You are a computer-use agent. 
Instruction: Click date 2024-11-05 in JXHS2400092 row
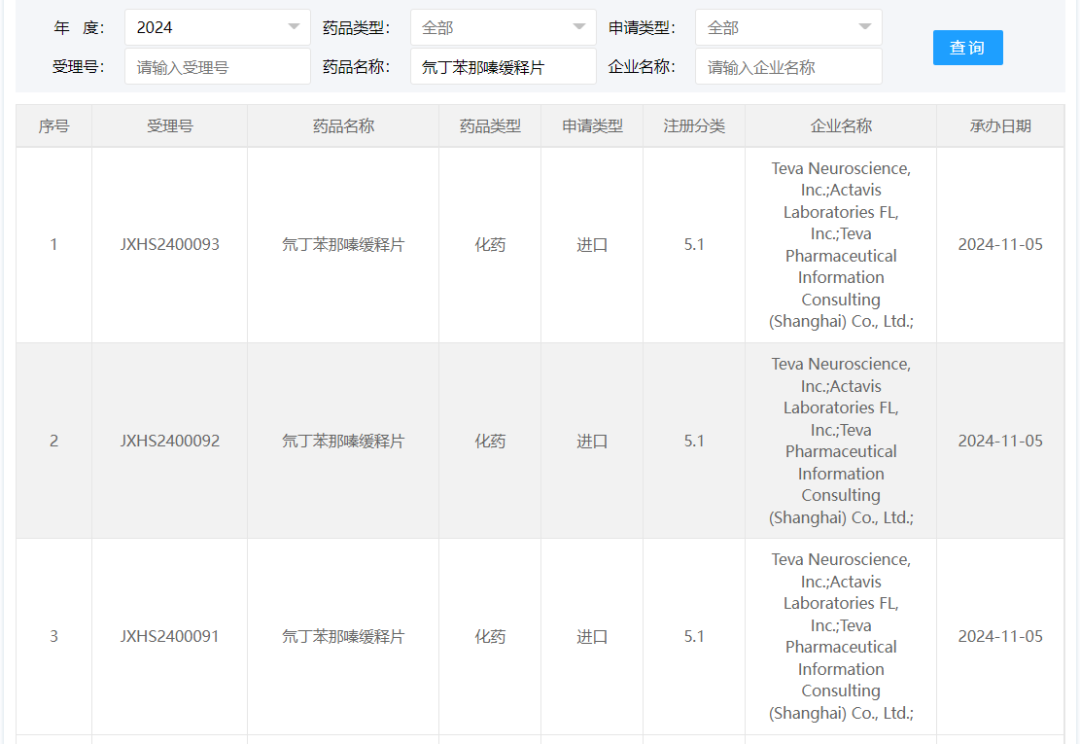pyautogui.click(x=1000, y=441)
